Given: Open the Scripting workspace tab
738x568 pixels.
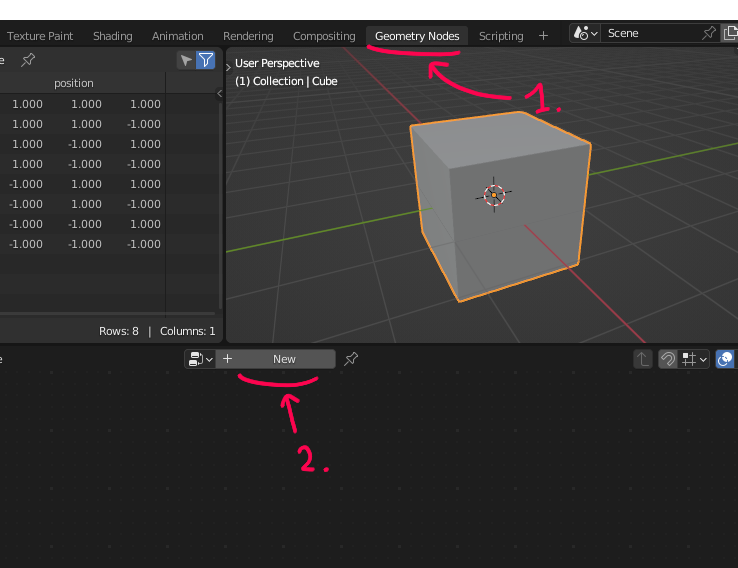Looking at the screenshot, I should coord(501,36).
